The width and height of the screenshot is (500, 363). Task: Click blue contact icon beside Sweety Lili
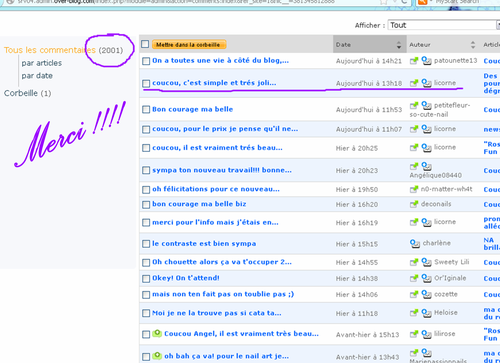(426, 262)
